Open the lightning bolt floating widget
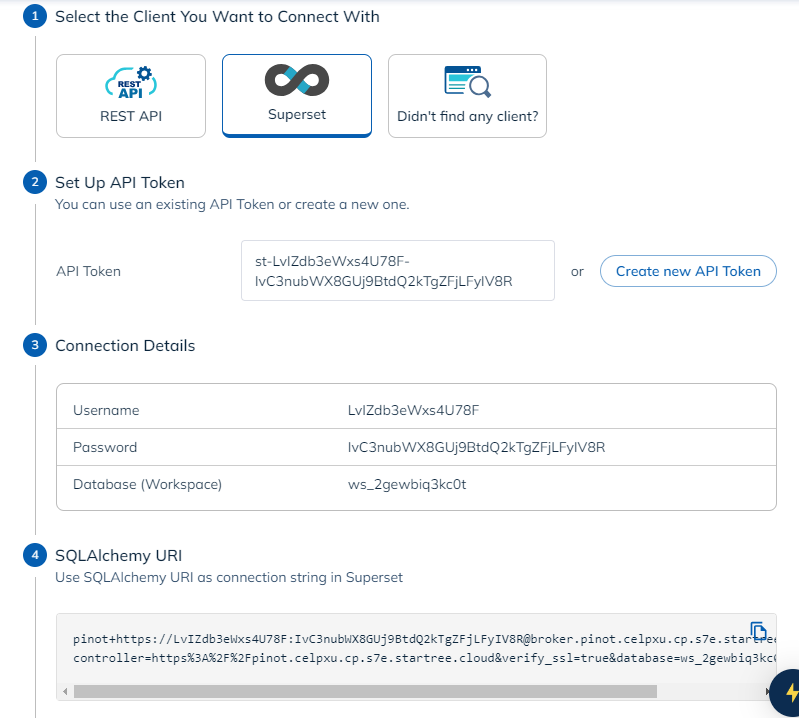This screenshot has height=718, width=799. coord(790,693)
